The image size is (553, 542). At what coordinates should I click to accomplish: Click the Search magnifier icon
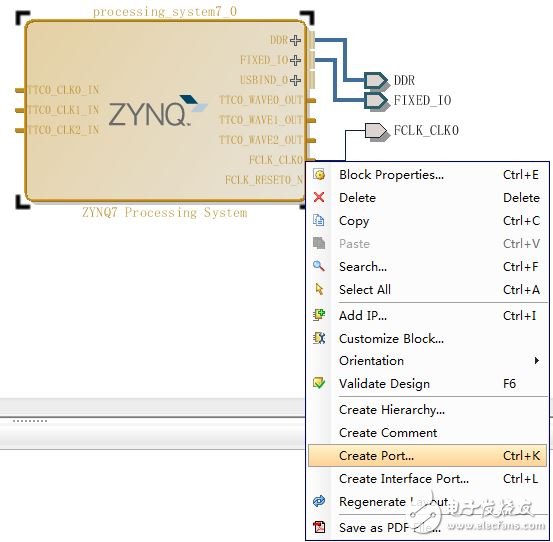coord(319,266)
